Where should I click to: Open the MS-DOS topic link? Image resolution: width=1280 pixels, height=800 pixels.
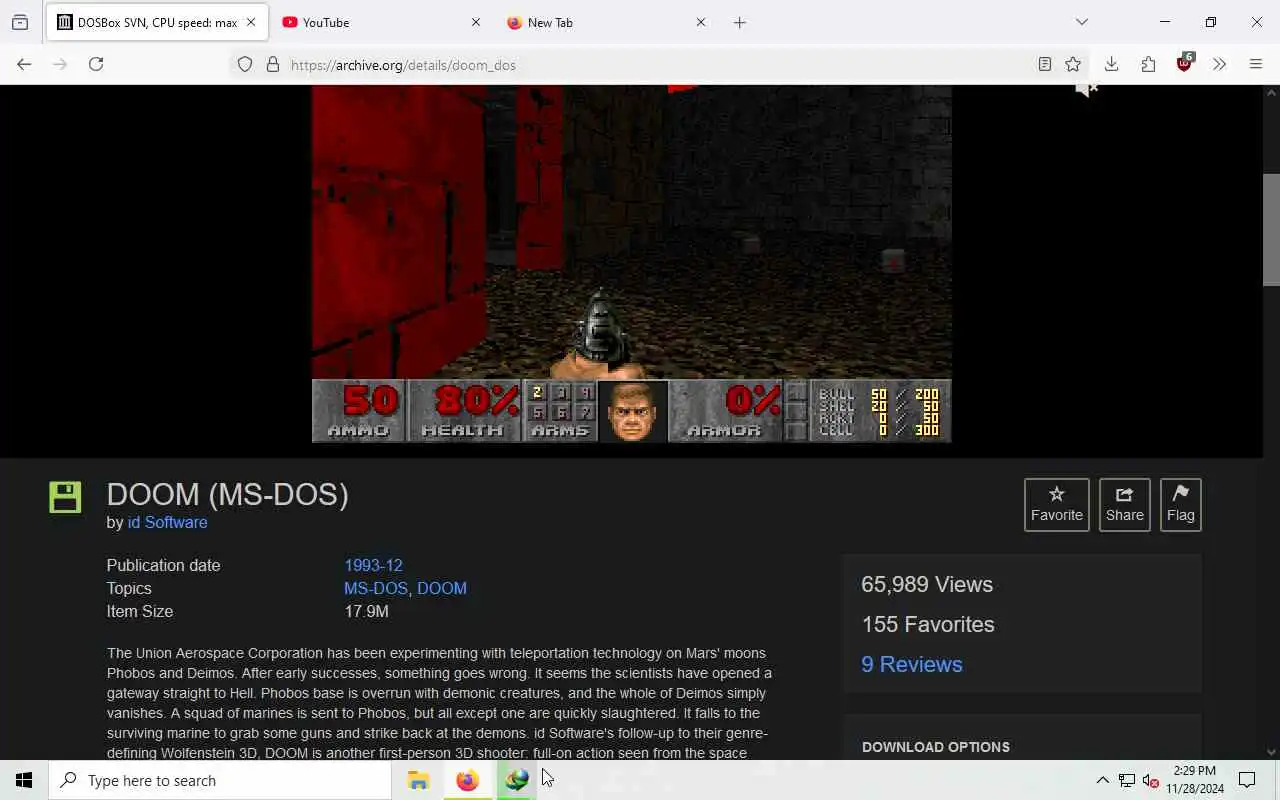[375, 588]
